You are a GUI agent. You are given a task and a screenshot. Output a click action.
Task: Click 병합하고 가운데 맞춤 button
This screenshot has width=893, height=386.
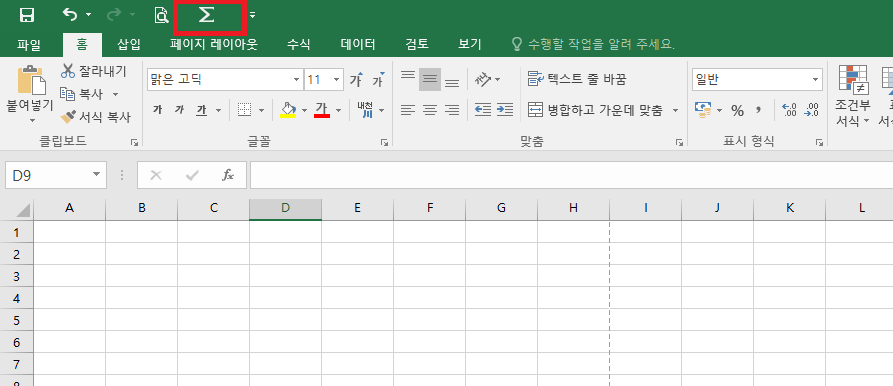(x=595, y=110)
